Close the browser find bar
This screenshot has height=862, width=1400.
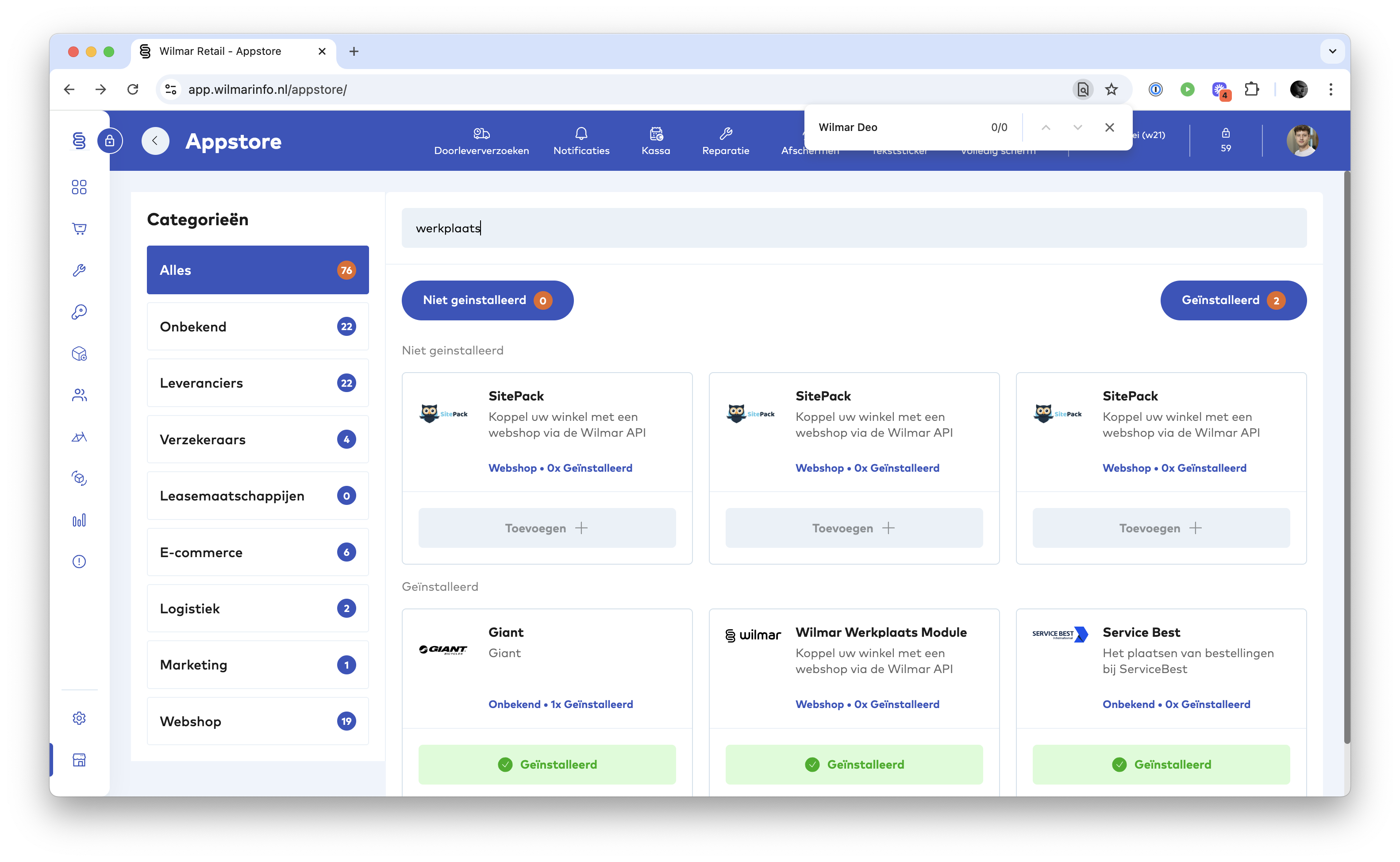pyautogui.click(x=1109, y=127)
